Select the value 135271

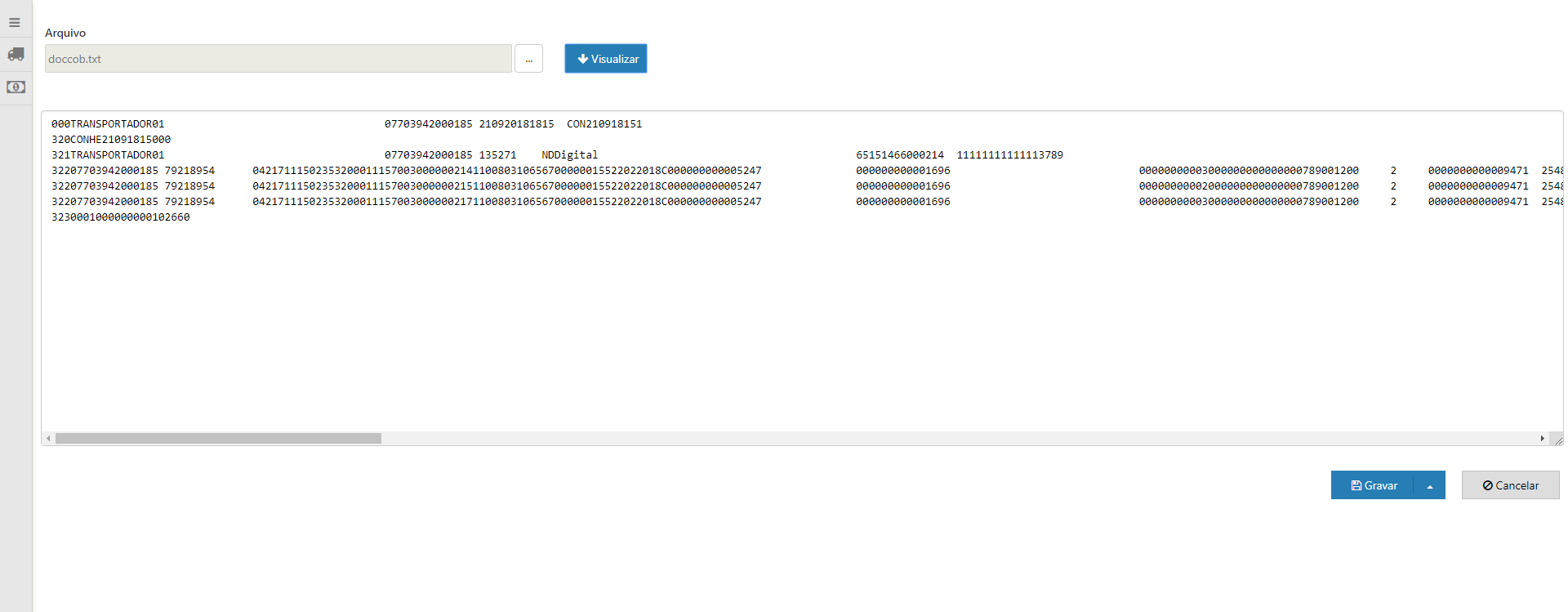[497, 155]
